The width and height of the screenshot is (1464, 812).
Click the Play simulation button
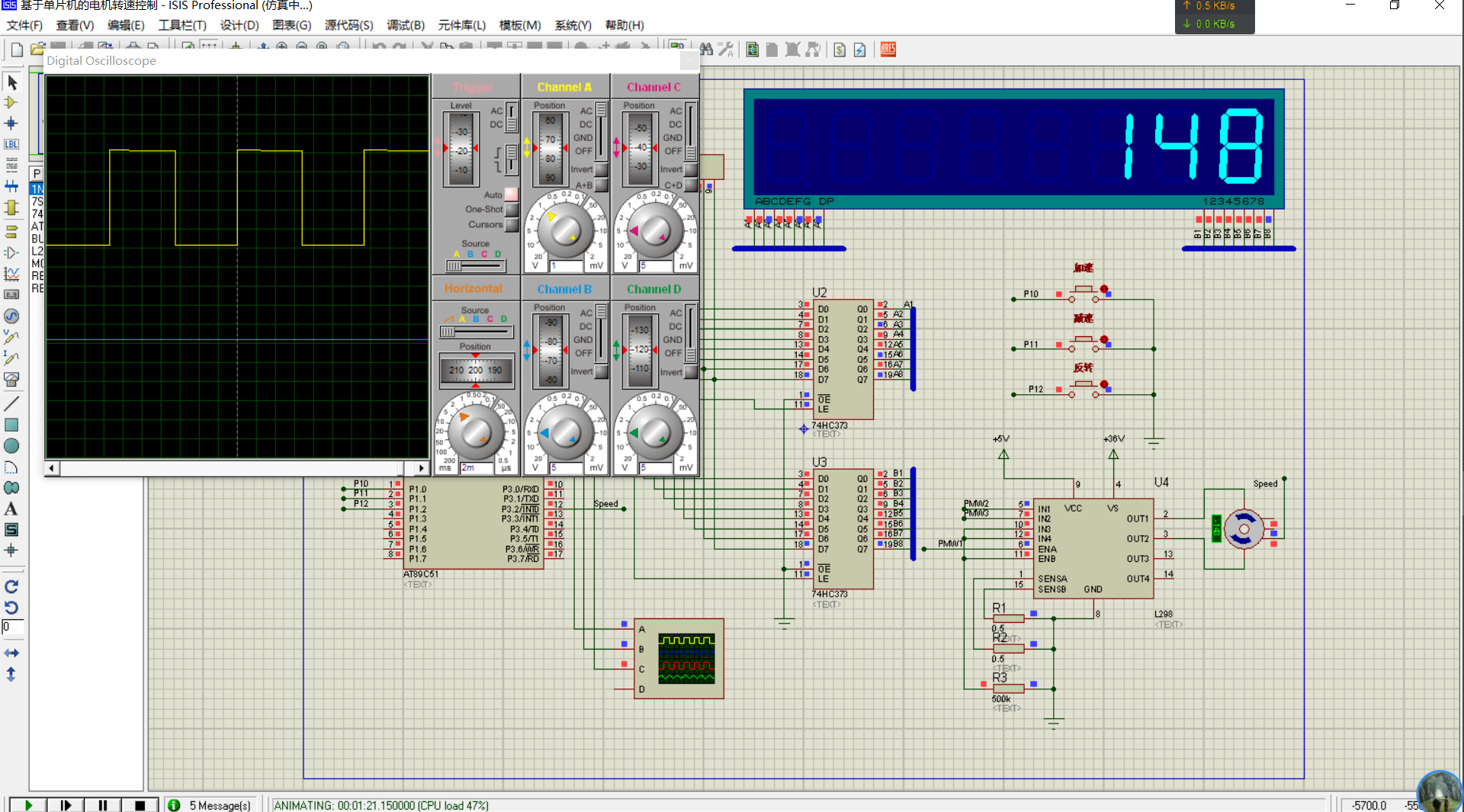click(x=28, y=805)
